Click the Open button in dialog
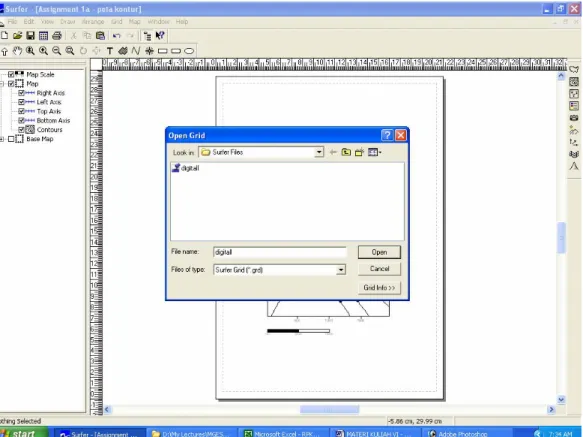This screenshot has width=583, height=437. pos(379,252)
